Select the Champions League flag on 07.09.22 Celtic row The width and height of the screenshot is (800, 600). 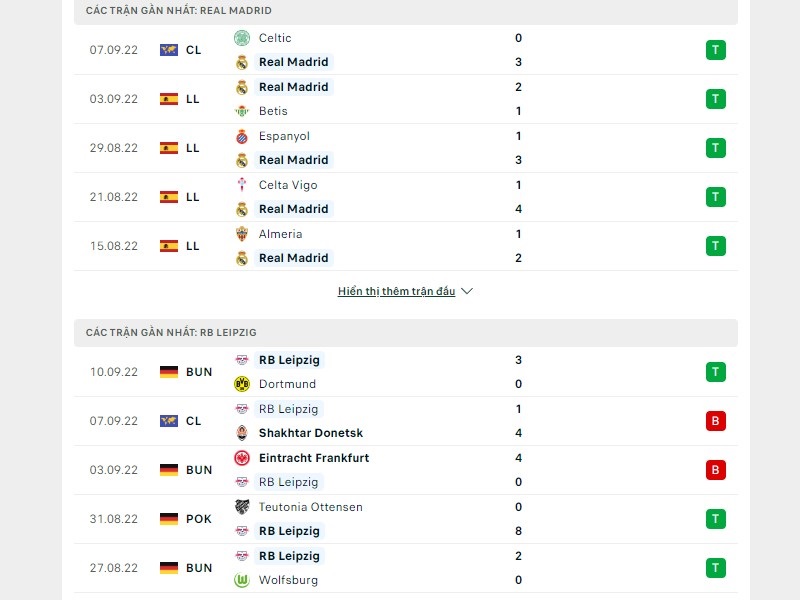(x=169, y=50)
